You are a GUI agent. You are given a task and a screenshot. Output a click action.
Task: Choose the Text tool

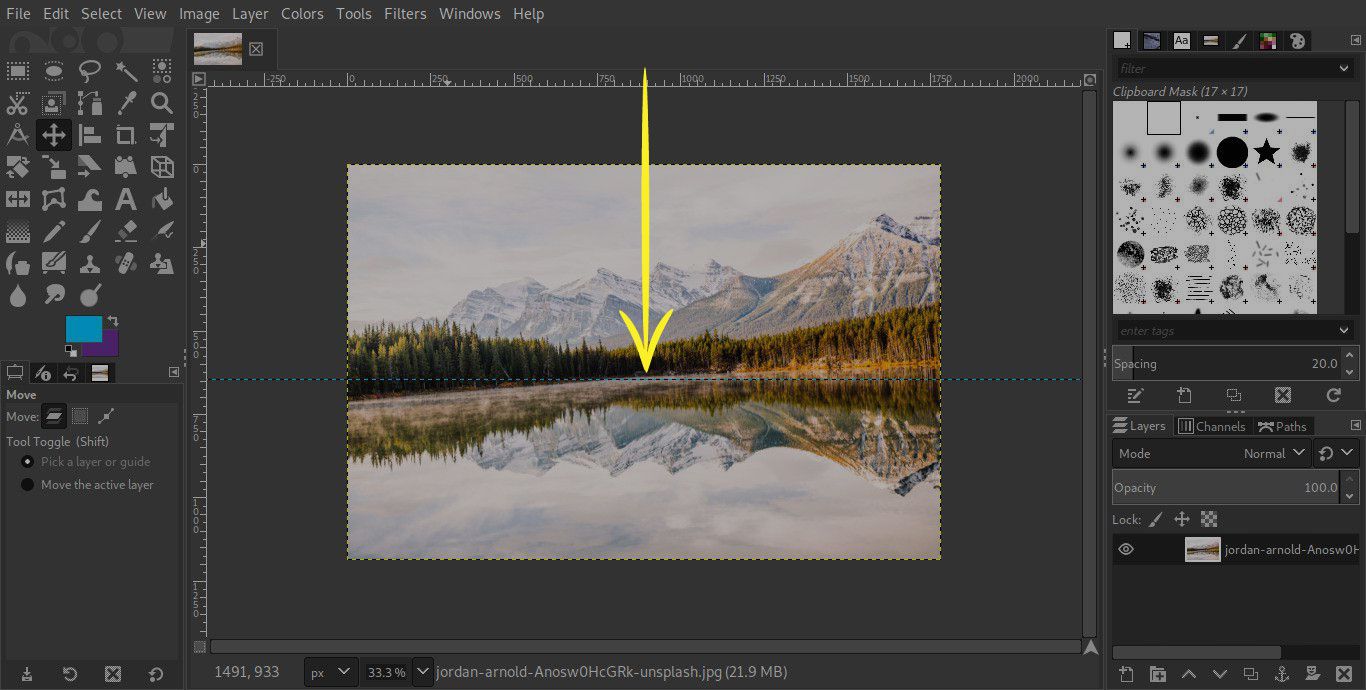pos(124,198)
